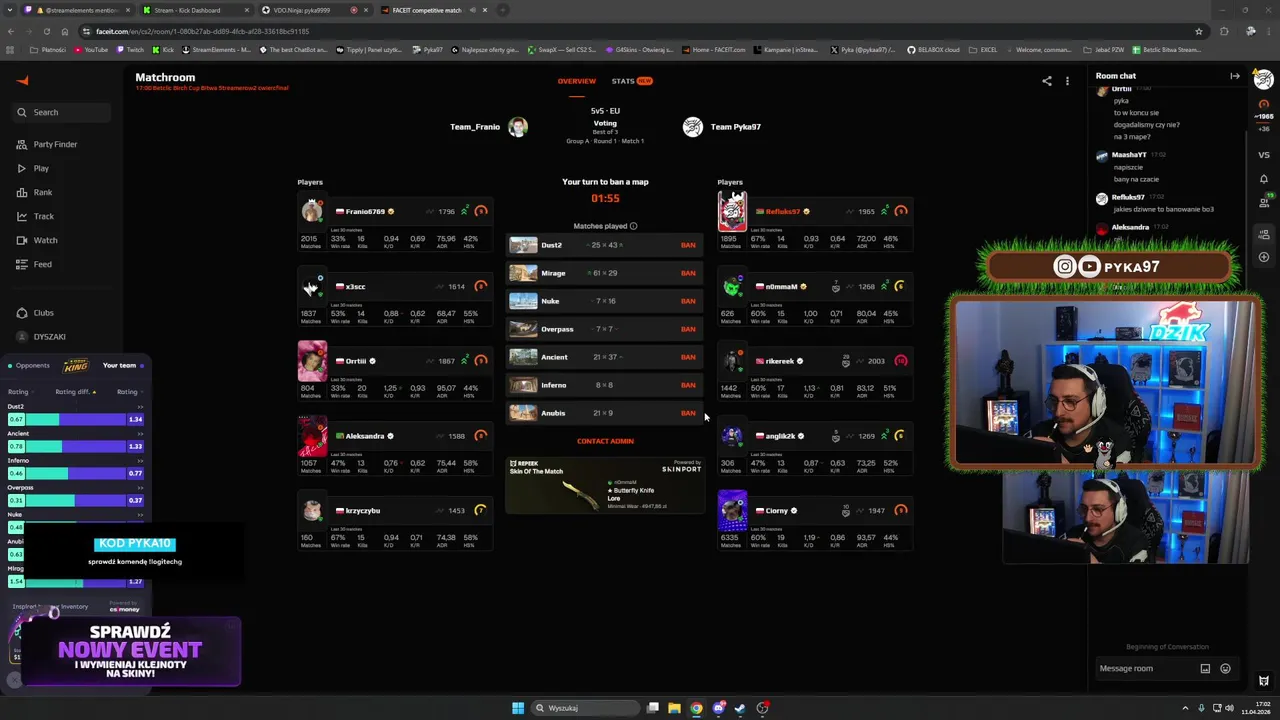Screen dimensions: 1280x720
Task: Open the YouTube bookmark
Action: (91, 49)
